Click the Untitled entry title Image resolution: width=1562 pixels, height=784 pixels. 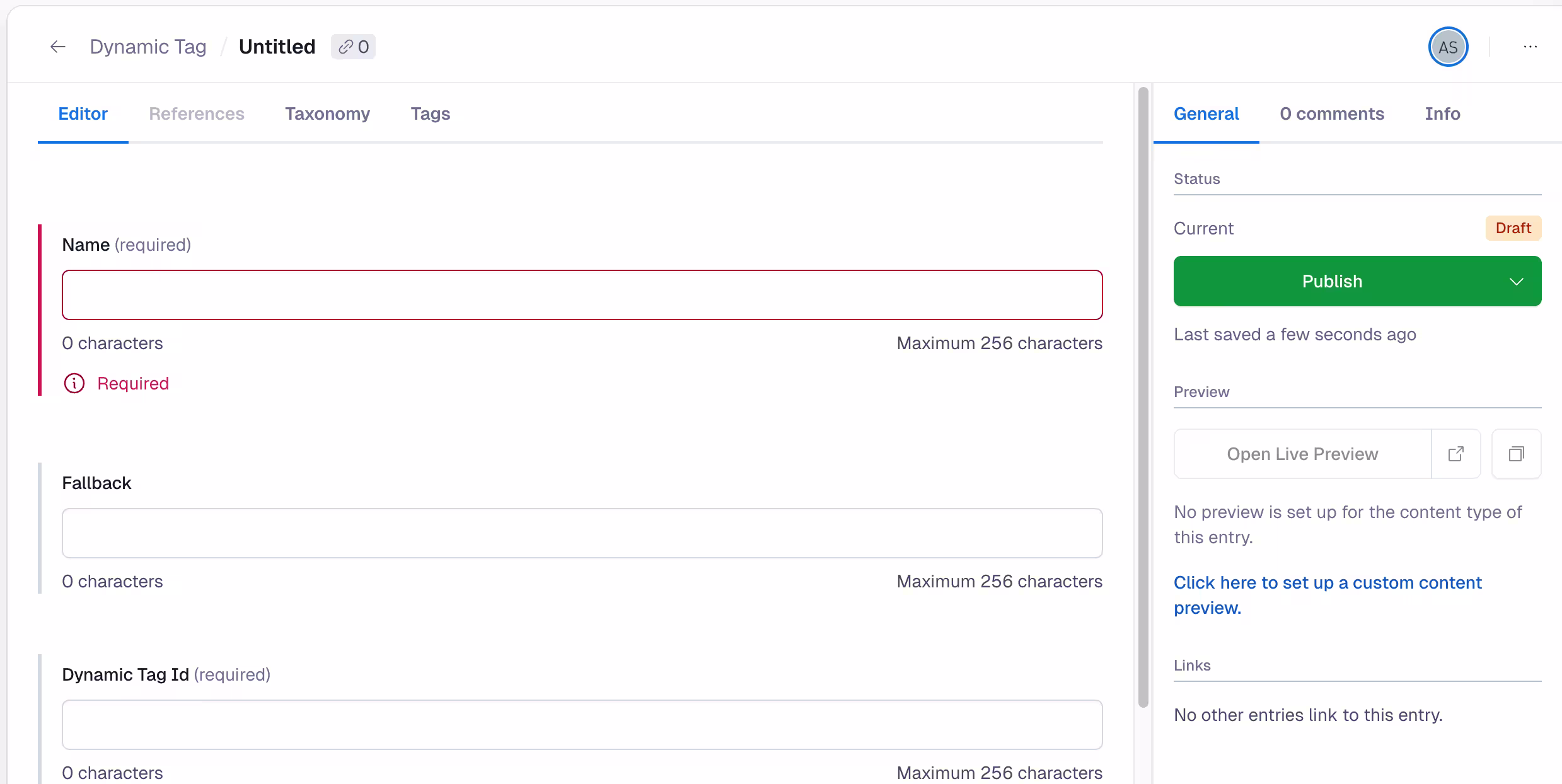pos(277,47)
